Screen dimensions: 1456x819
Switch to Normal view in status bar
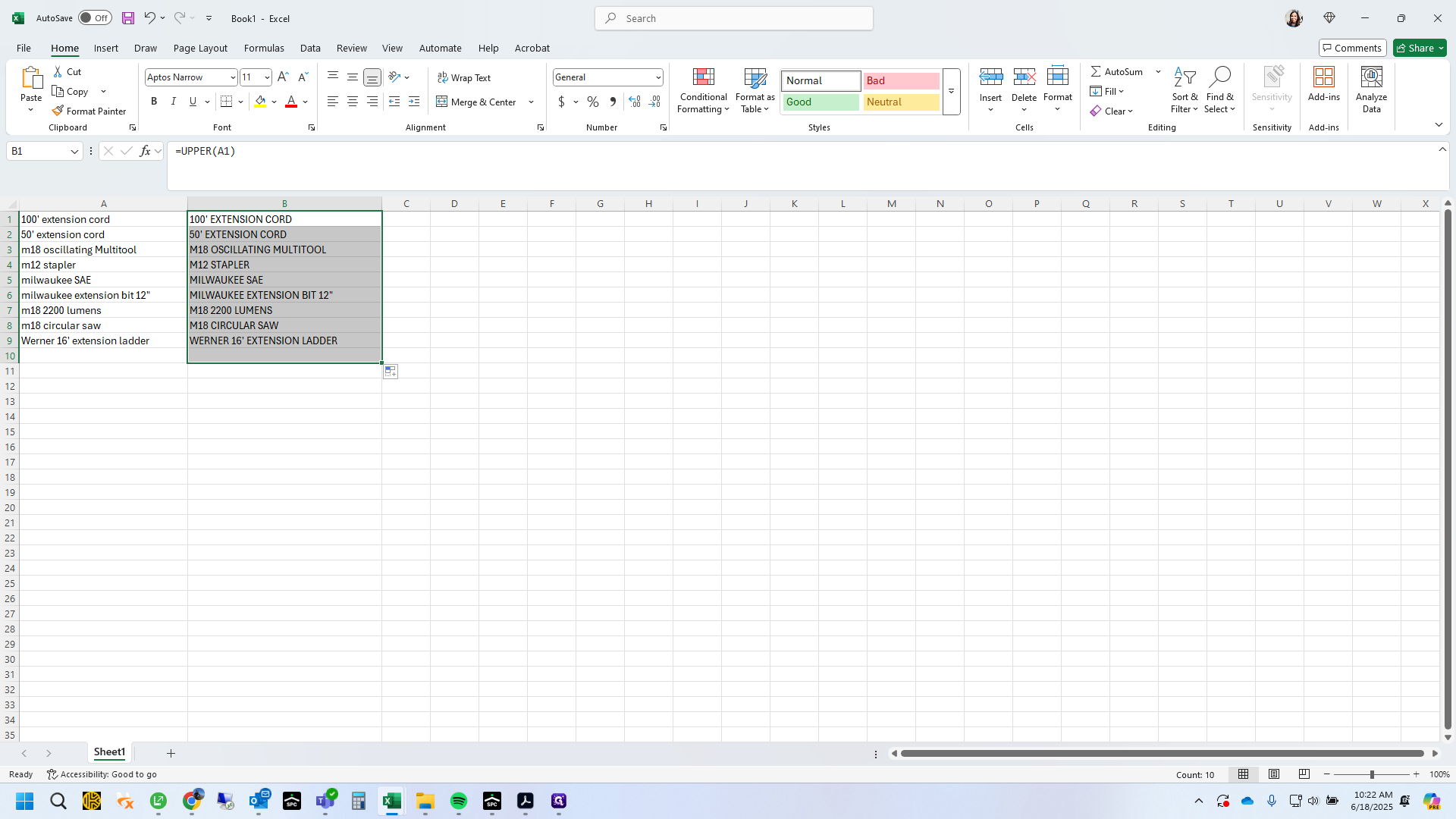click(x=1244, y=774)
